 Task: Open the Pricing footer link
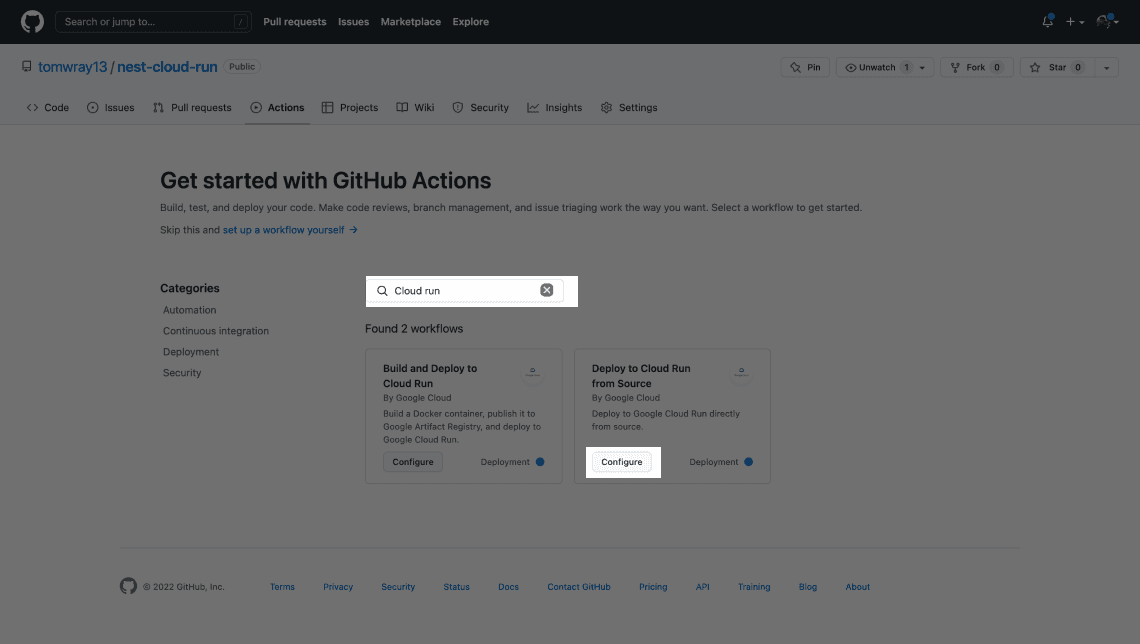(x=653, y=587)
